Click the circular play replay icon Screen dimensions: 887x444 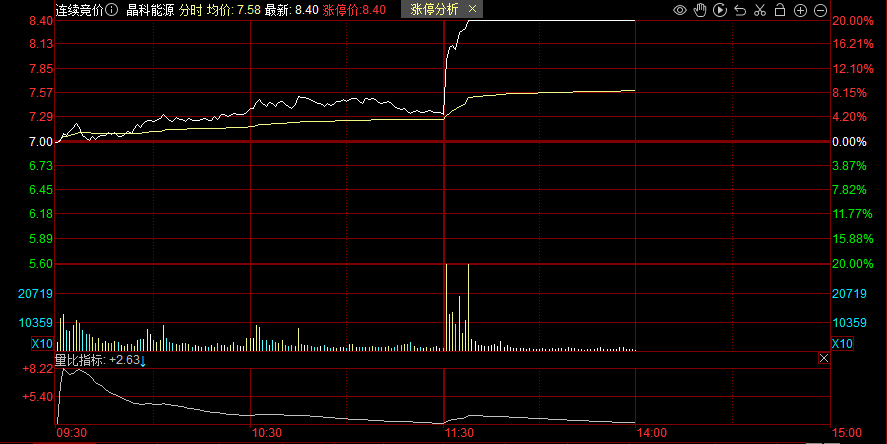(720, 10)
